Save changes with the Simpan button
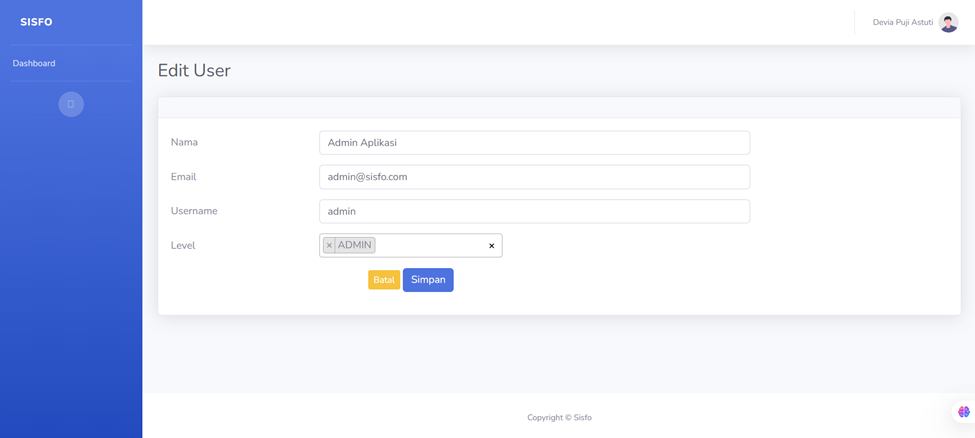This screenshot has width=975, height=438. tap(428, 280)
